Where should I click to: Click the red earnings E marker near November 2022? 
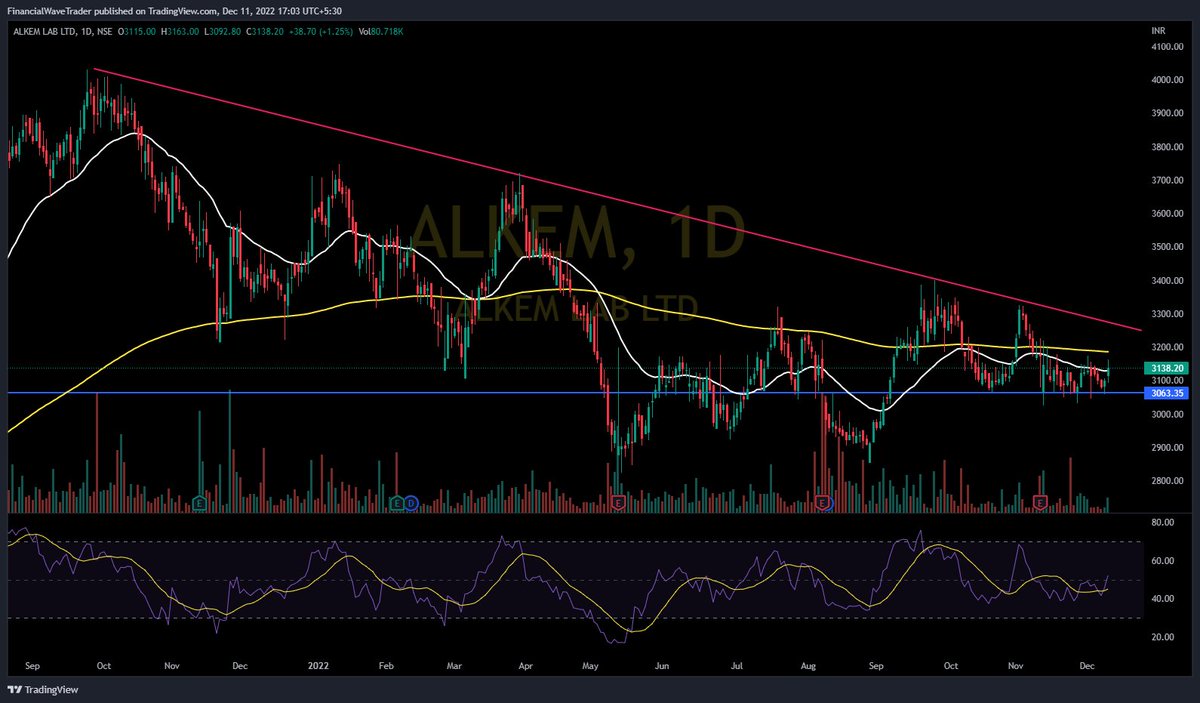(1041, 501)
